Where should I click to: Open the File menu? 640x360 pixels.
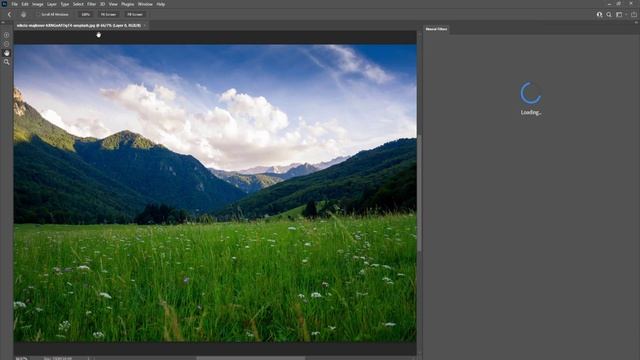(x=14, y=4)
